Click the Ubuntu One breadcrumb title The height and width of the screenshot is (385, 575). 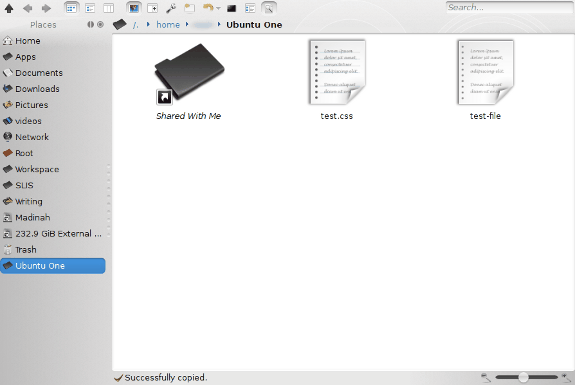[254, 25]
